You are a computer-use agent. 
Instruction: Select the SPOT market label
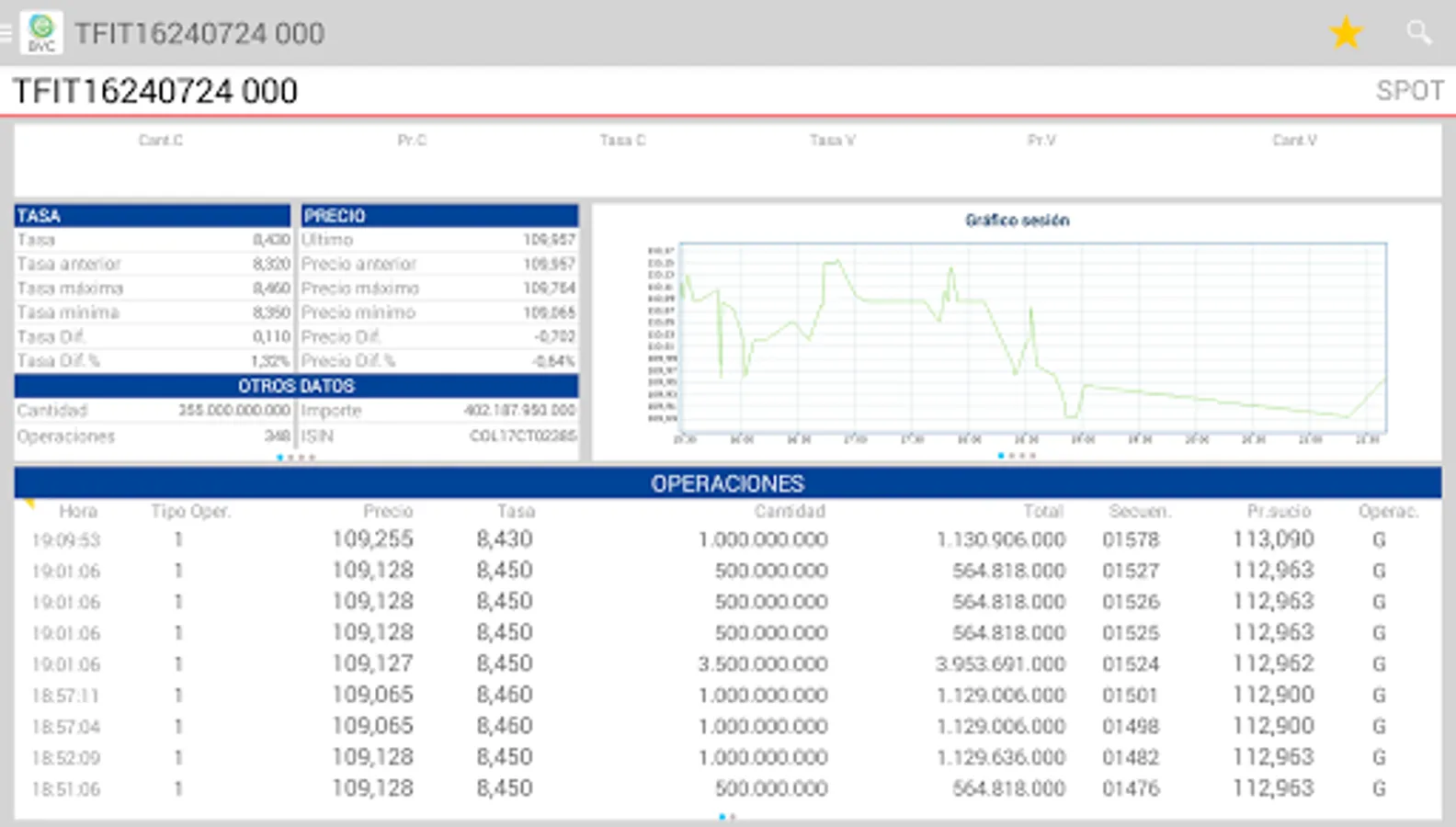tap(1409, 91)
